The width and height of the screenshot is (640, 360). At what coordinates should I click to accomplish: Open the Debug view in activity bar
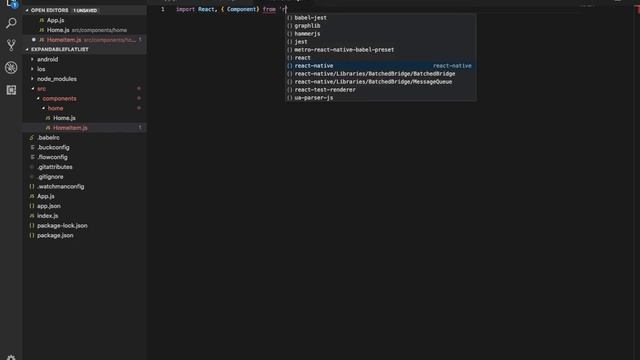tap(11, 67)
